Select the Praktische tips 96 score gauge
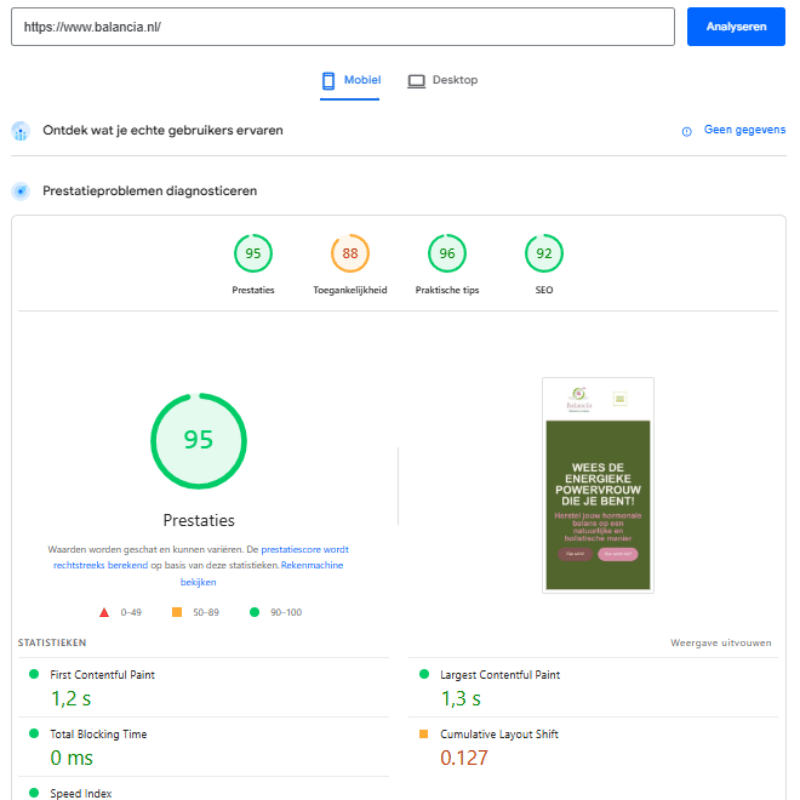 point(447,253)
